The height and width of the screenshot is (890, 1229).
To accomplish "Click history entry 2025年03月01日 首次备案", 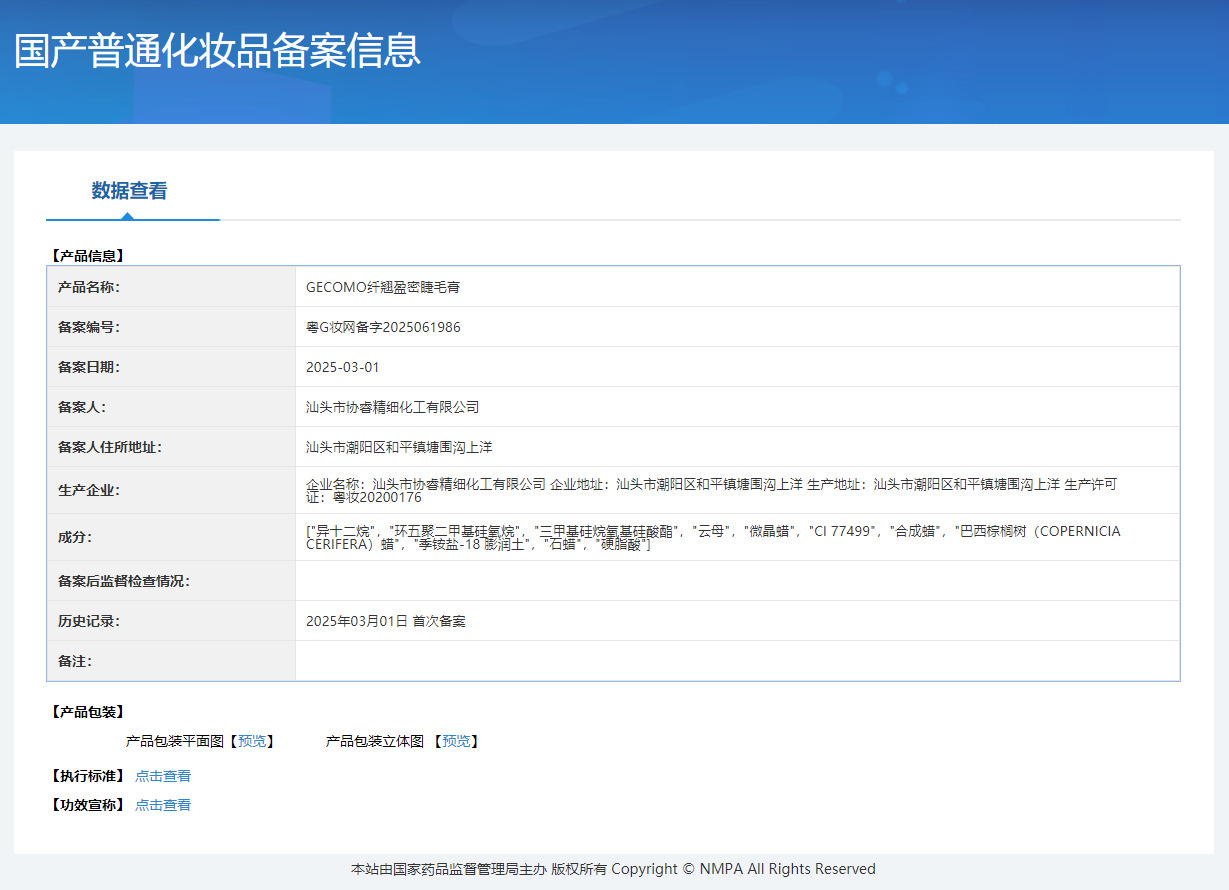I will point(386,621).
